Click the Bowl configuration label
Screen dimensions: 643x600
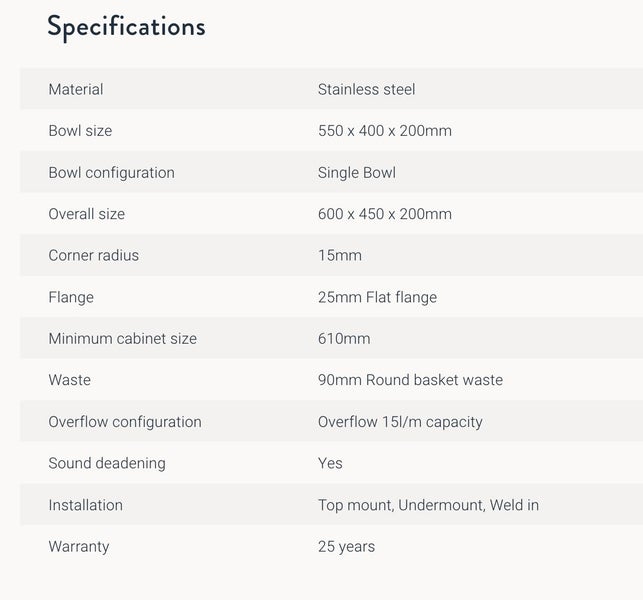[x=111, y=172]
